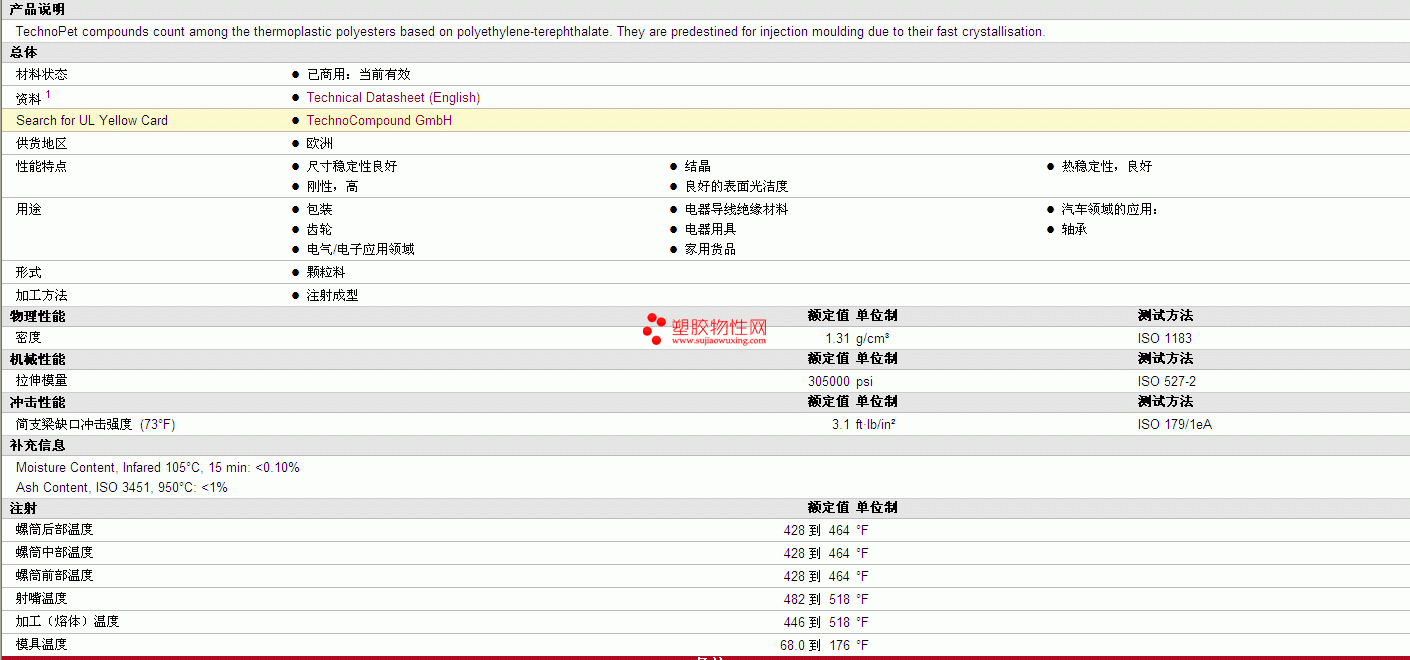Click the Ash Content note line

pos(122,488)
